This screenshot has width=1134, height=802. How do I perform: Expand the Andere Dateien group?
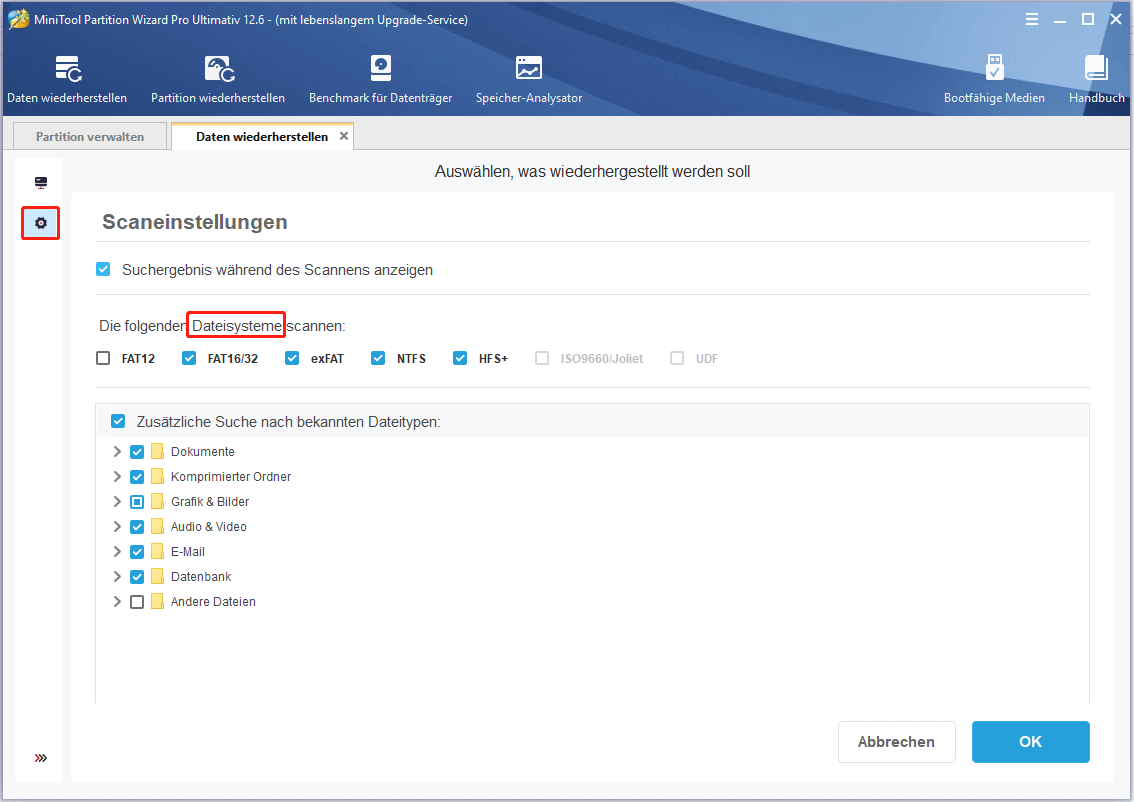pos(117,602)
